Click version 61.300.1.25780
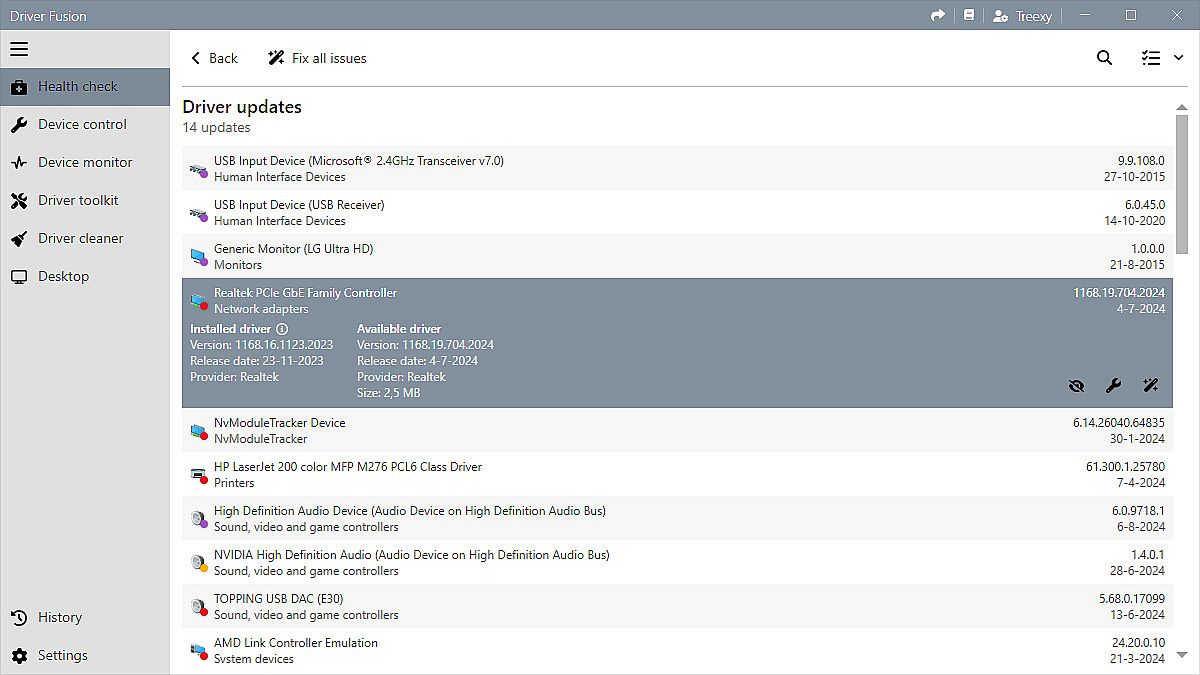 click(x=1126, y=467)
